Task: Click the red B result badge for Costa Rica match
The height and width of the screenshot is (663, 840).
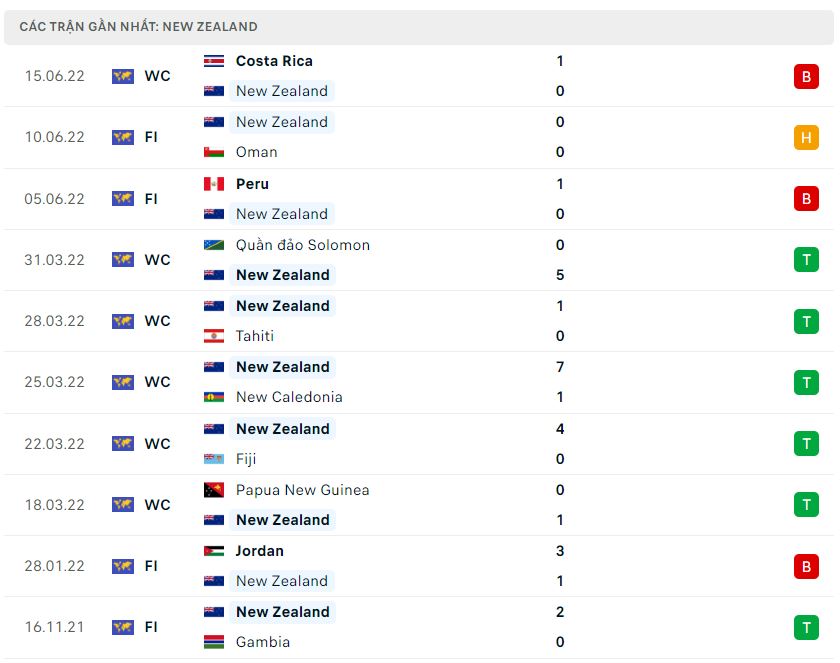Action: (x=806, y=76)
